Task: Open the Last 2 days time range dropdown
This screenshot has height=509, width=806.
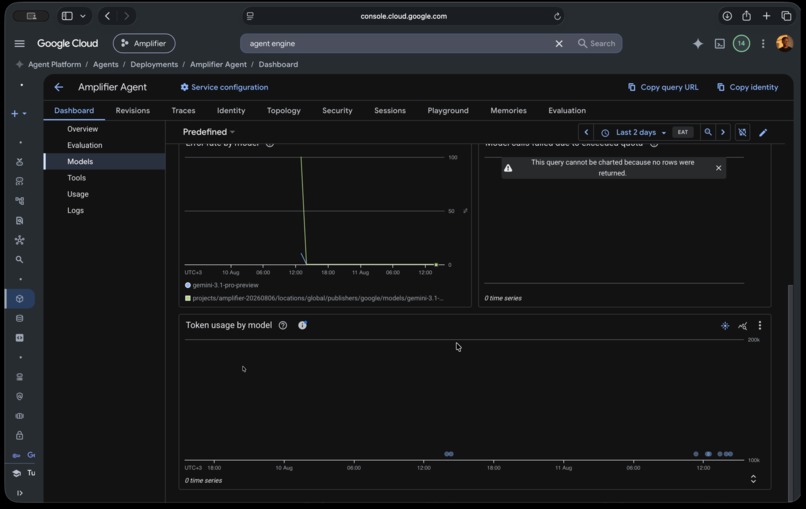Action: pyautogui.click(x=635, y=133)
